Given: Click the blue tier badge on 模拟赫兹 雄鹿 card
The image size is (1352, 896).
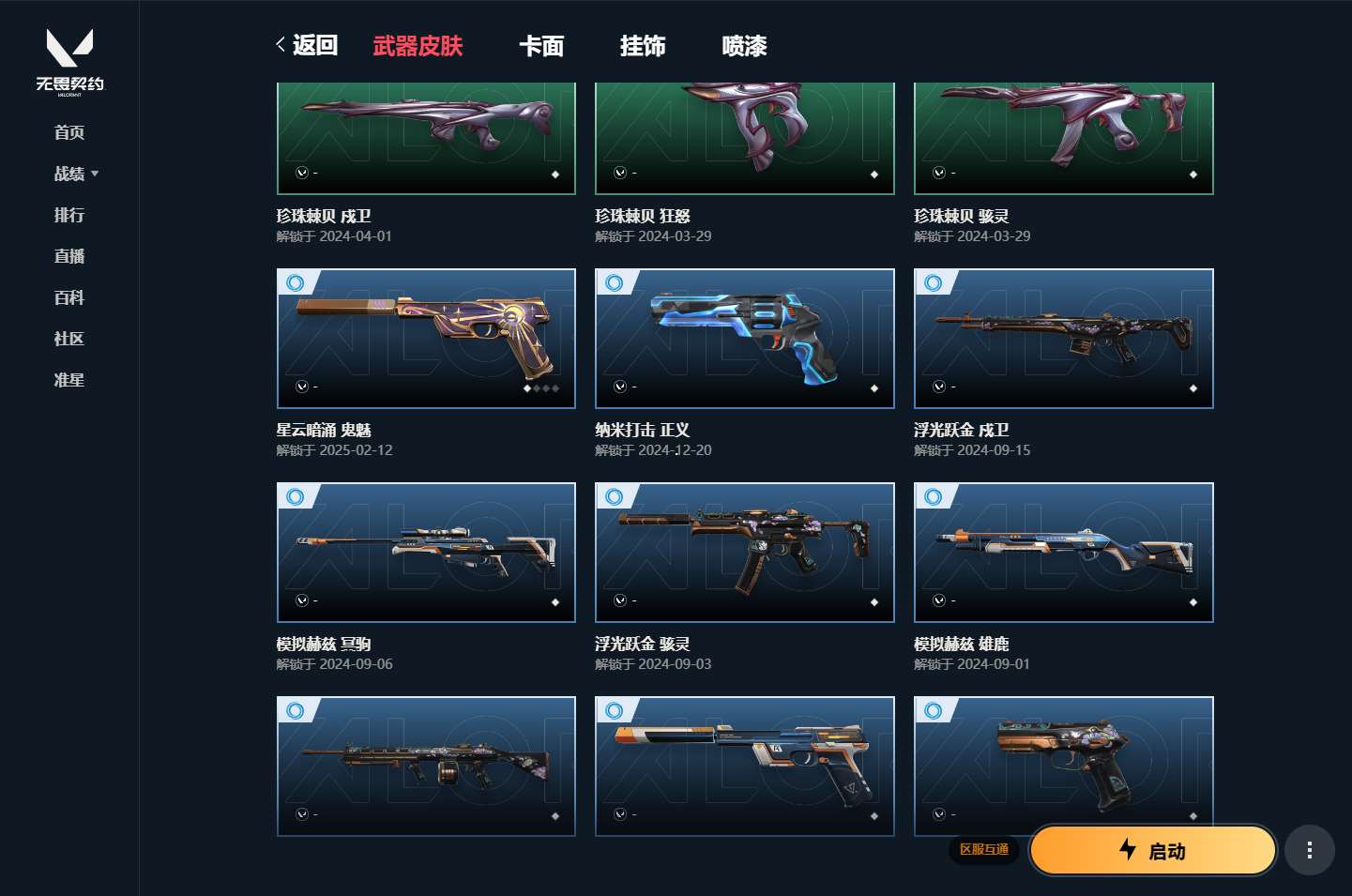Looking at the screenshot, I should (x=934, y=496).
